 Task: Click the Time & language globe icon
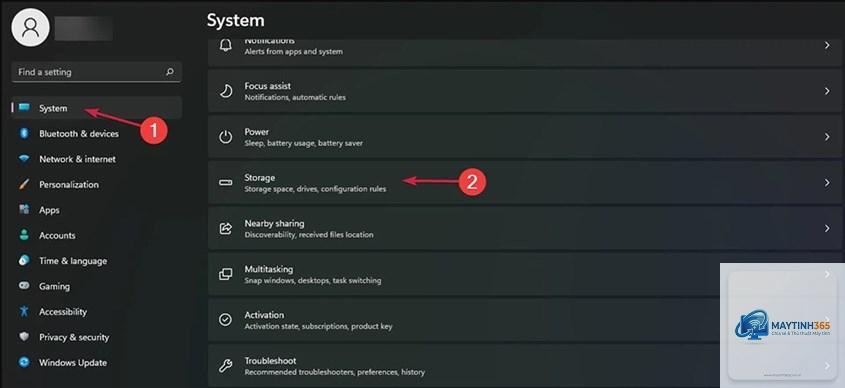[x=24, y=260]
